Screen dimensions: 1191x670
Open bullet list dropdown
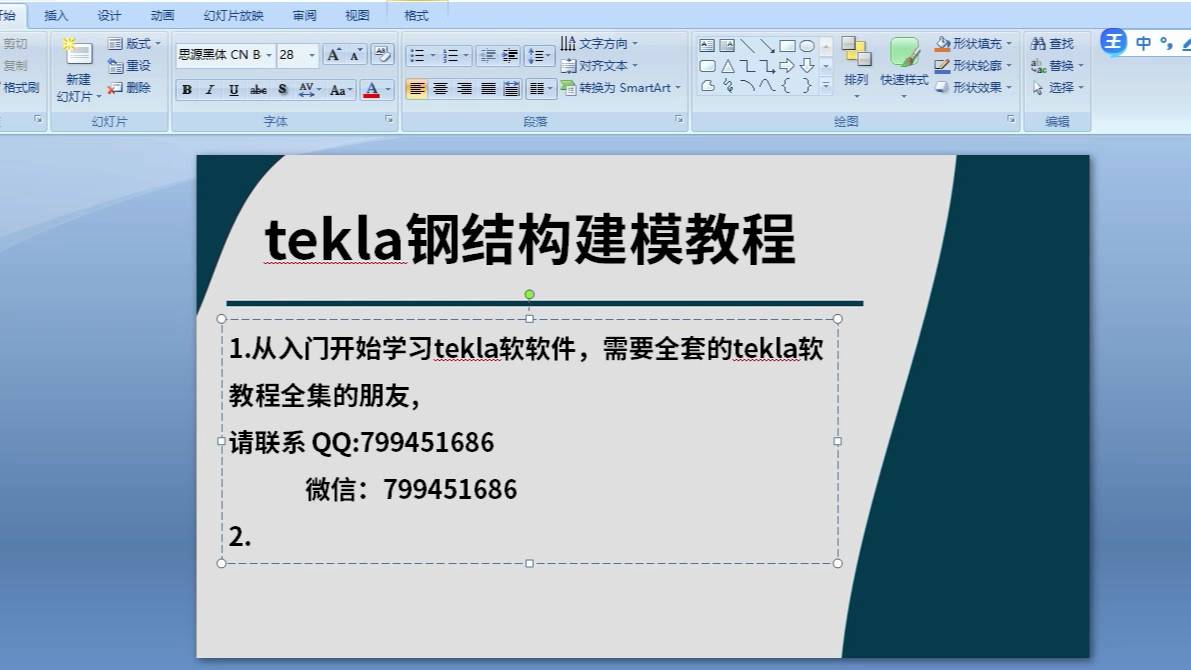click(x=433, y=55)
